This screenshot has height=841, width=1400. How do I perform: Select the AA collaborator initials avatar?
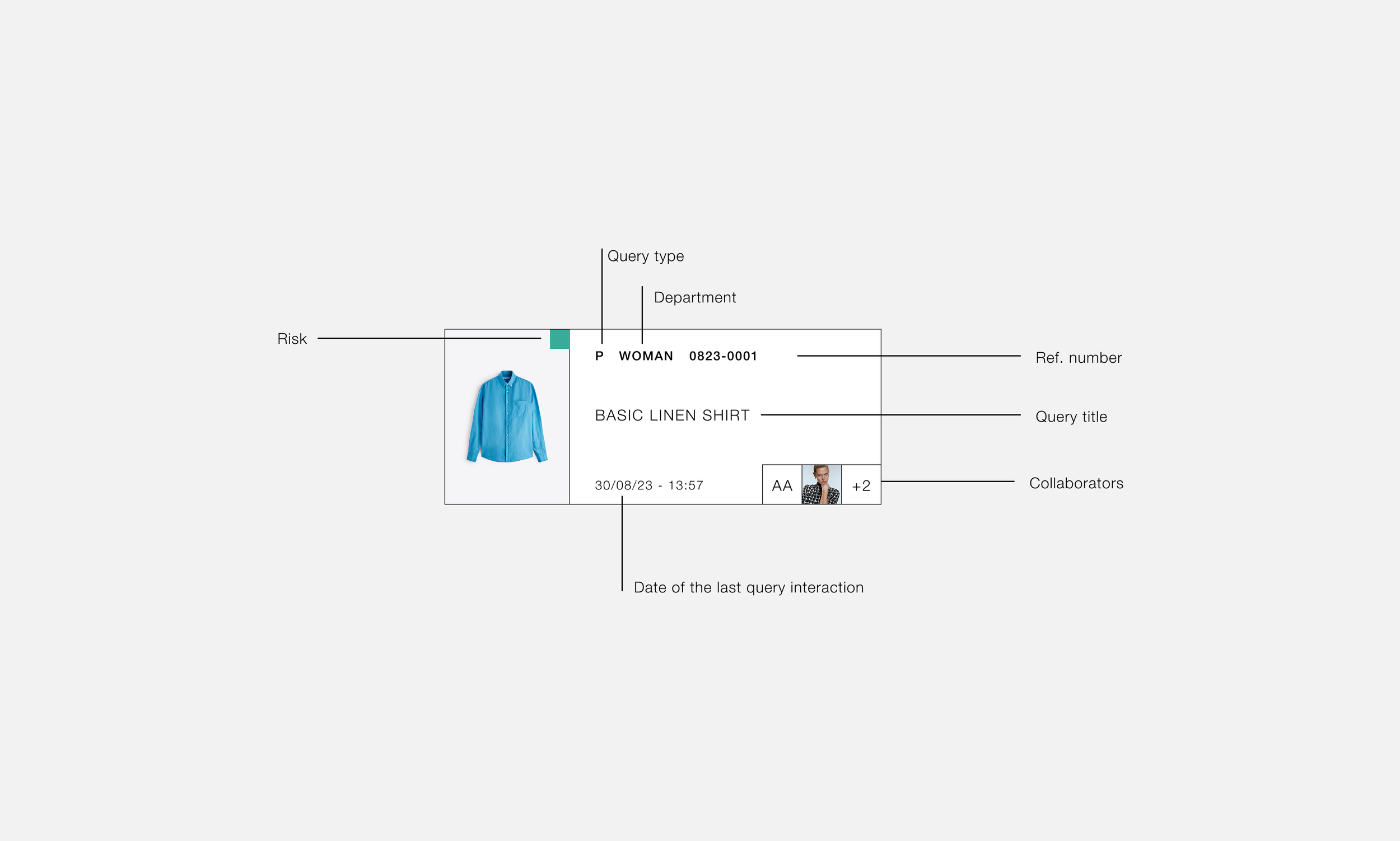click(782, 485)
